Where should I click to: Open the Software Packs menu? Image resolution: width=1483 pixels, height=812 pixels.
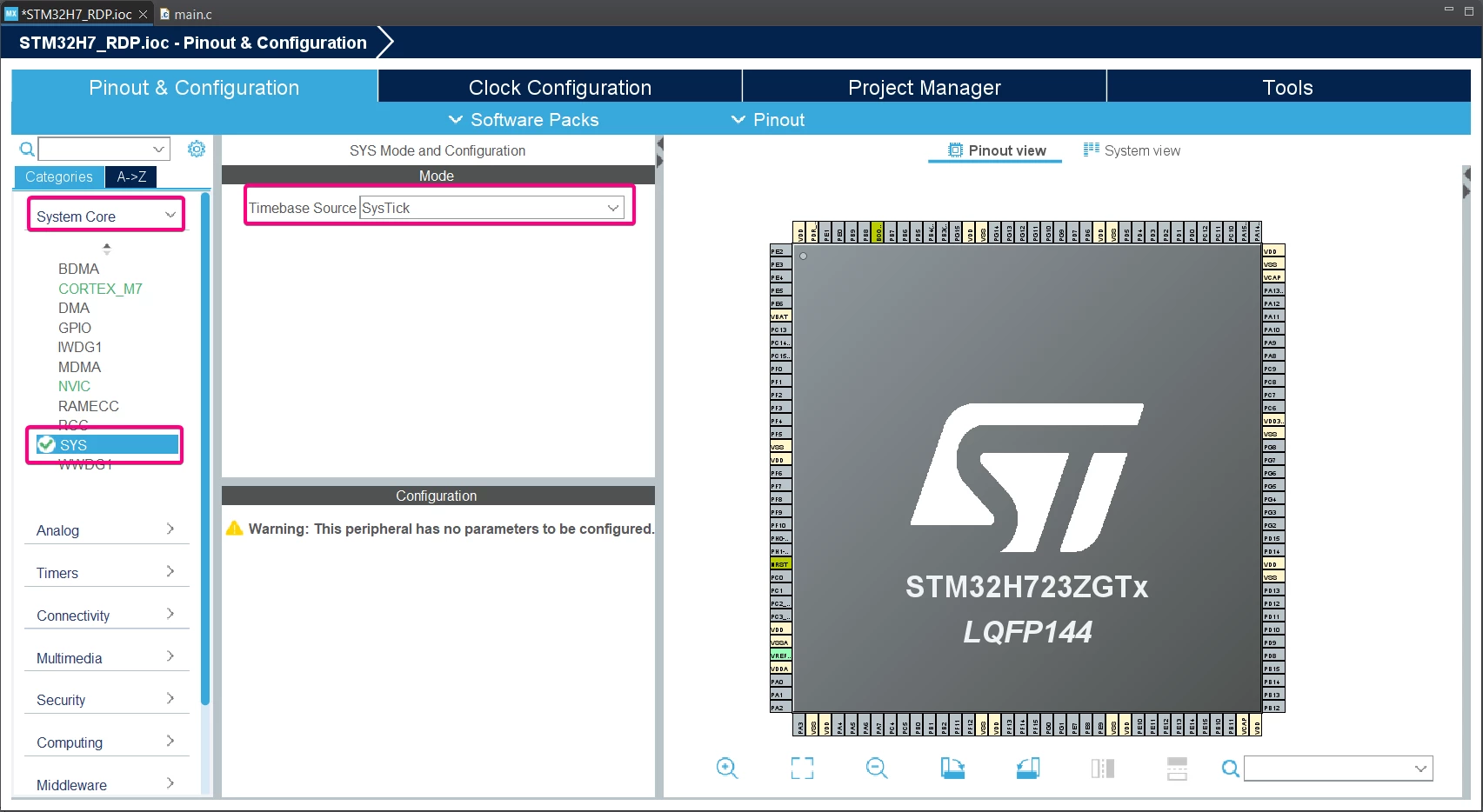(524, 119)
